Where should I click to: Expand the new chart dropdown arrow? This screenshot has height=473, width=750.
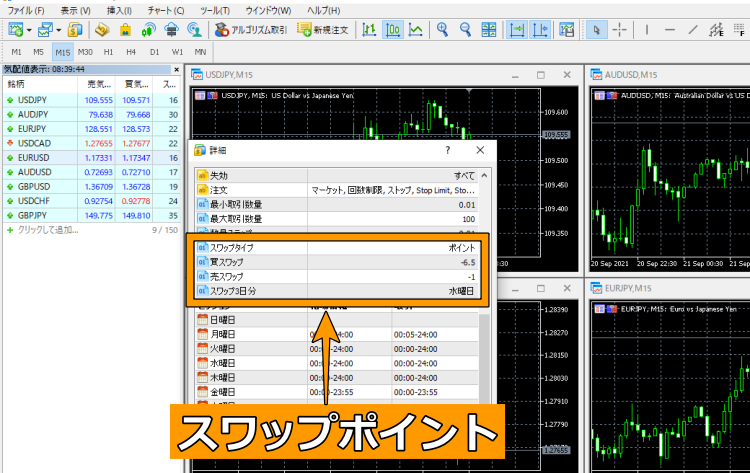31,30
